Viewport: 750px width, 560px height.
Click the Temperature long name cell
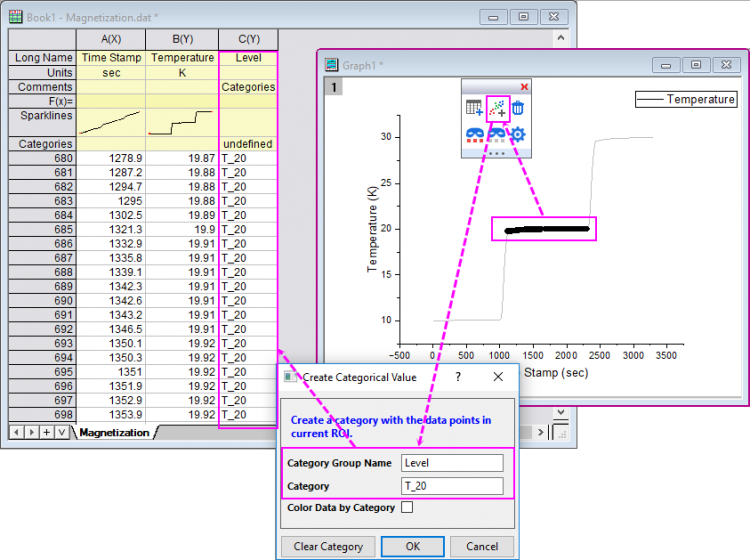coord(182,58)
